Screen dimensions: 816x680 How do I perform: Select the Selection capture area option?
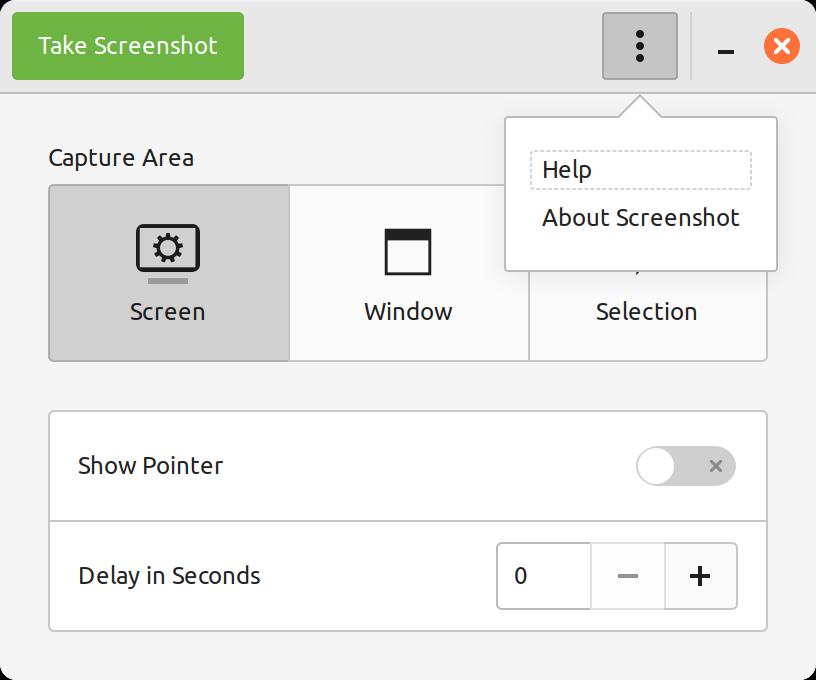point(647,312)
